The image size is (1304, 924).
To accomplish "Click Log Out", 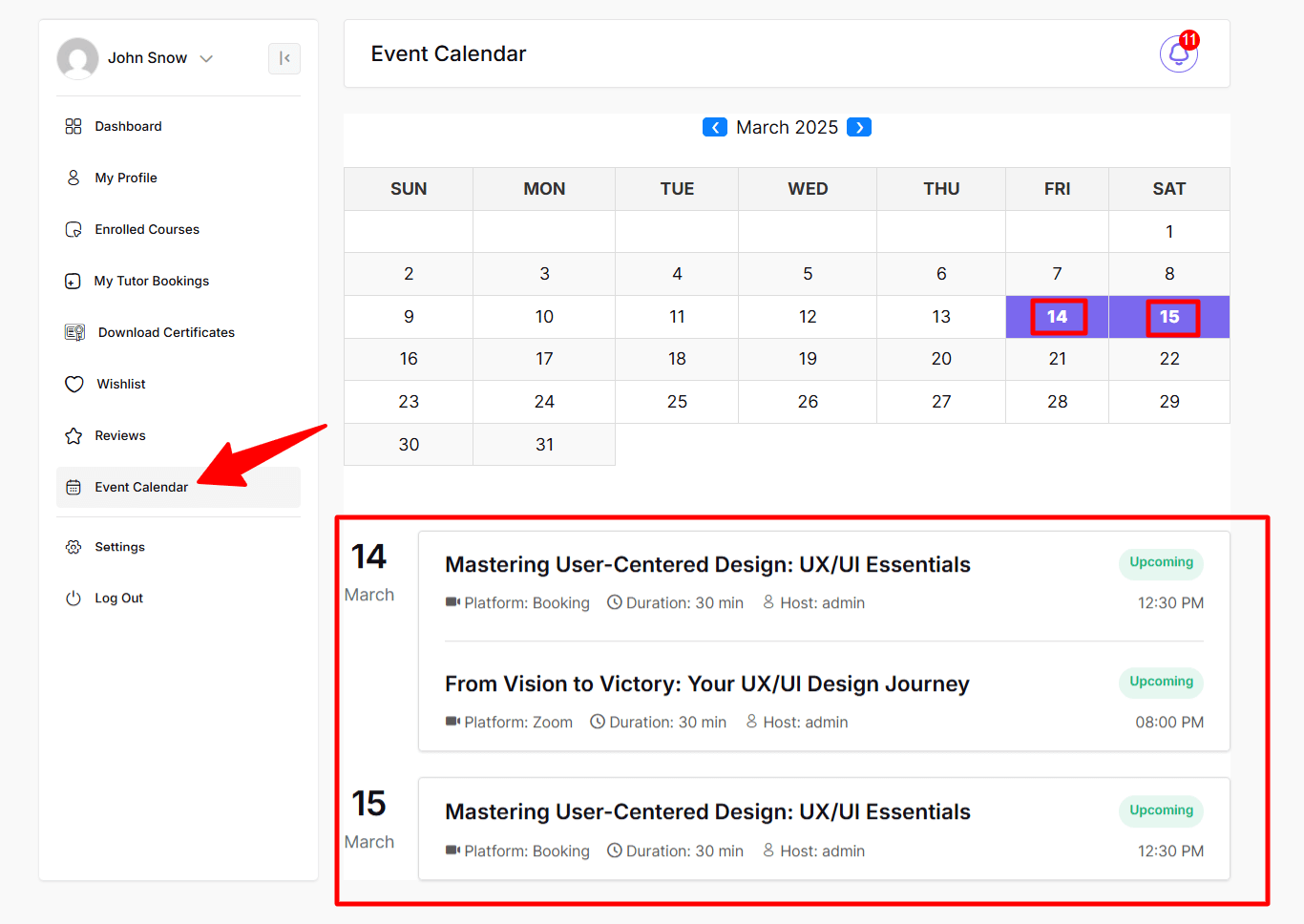I will pyautogui.click(x=117, y=598).
